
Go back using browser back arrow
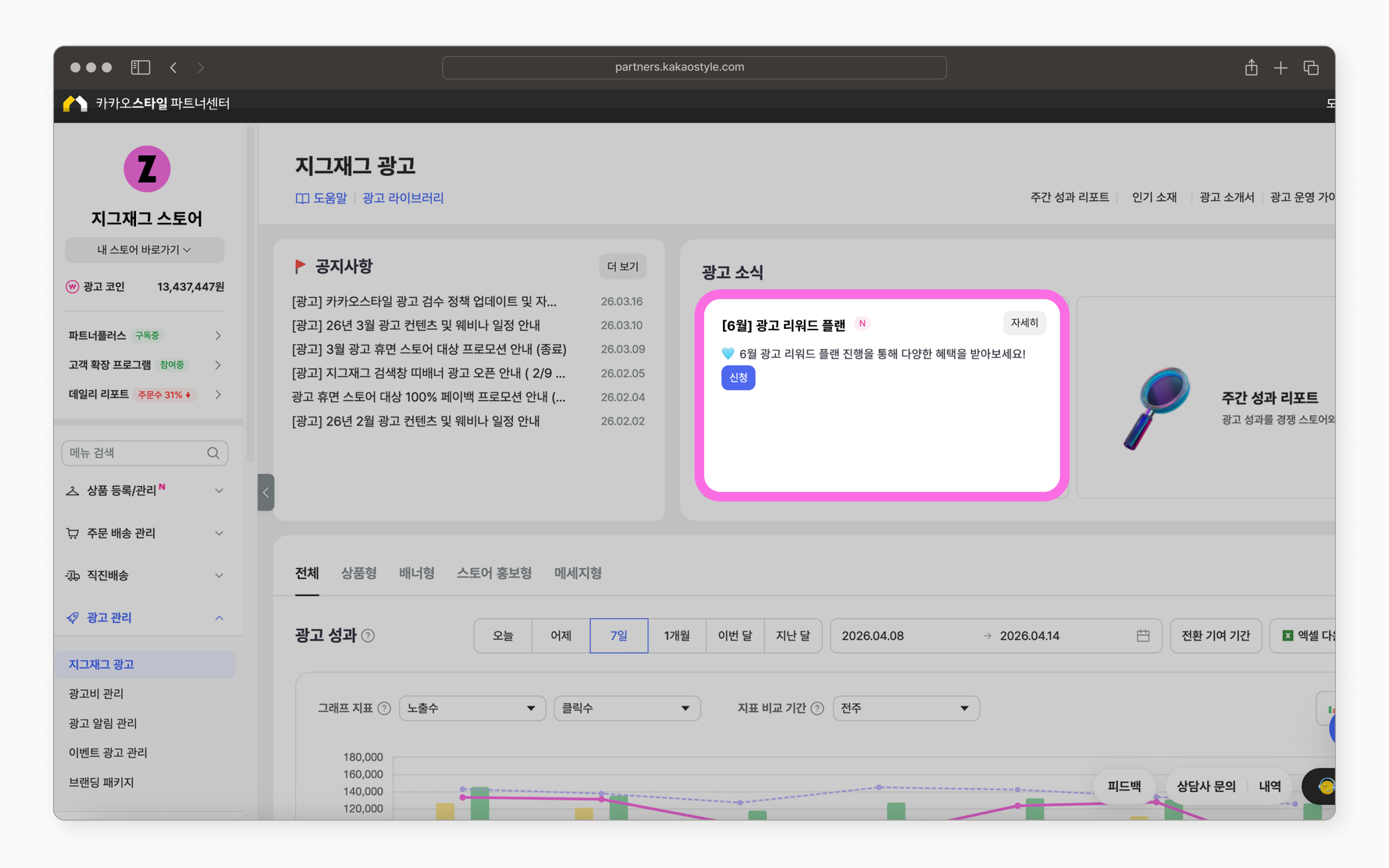[173, 67]
